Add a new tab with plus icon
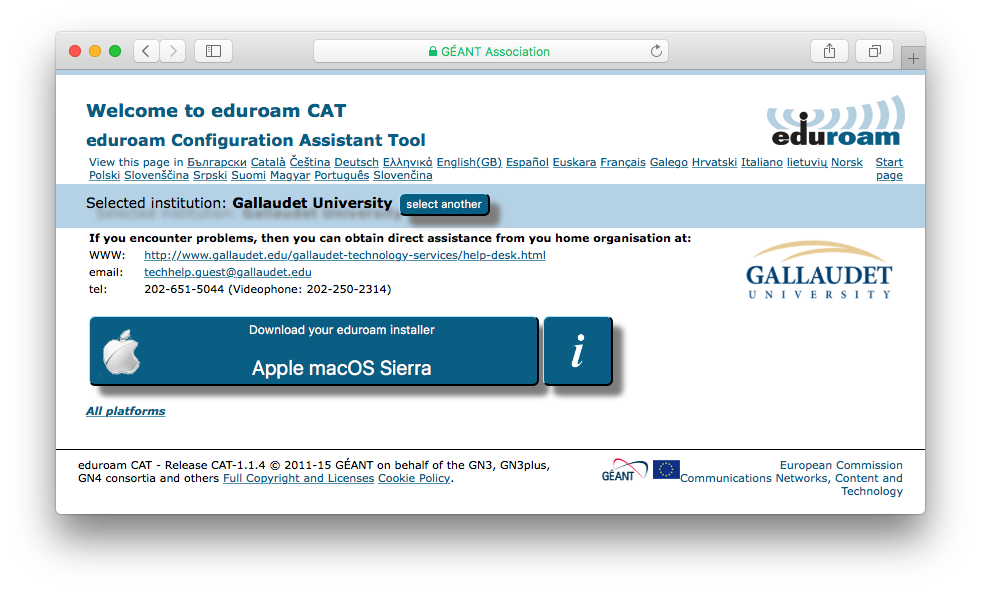Viewport: 981px width, 594px height. (913, 59)
